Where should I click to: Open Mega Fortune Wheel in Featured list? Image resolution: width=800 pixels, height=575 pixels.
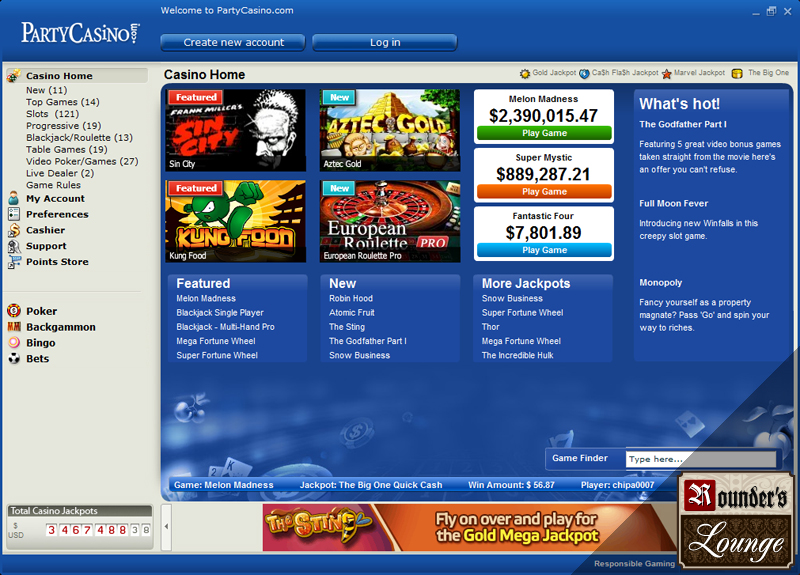pos(216,341)
